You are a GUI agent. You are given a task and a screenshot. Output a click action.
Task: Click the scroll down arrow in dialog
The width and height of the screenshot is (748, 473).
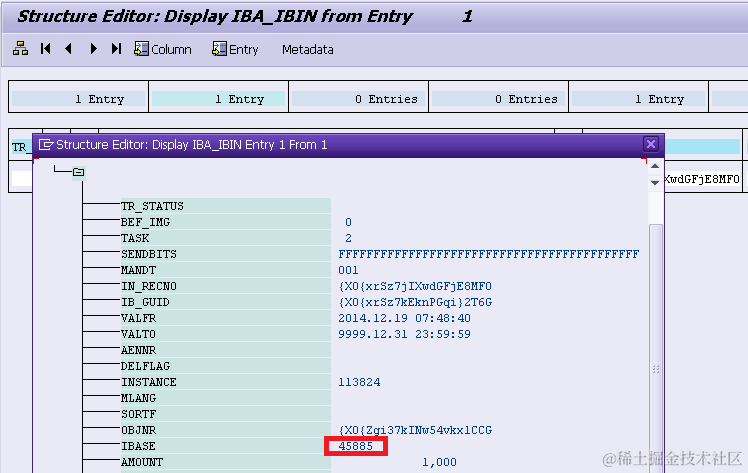point(655,183)
